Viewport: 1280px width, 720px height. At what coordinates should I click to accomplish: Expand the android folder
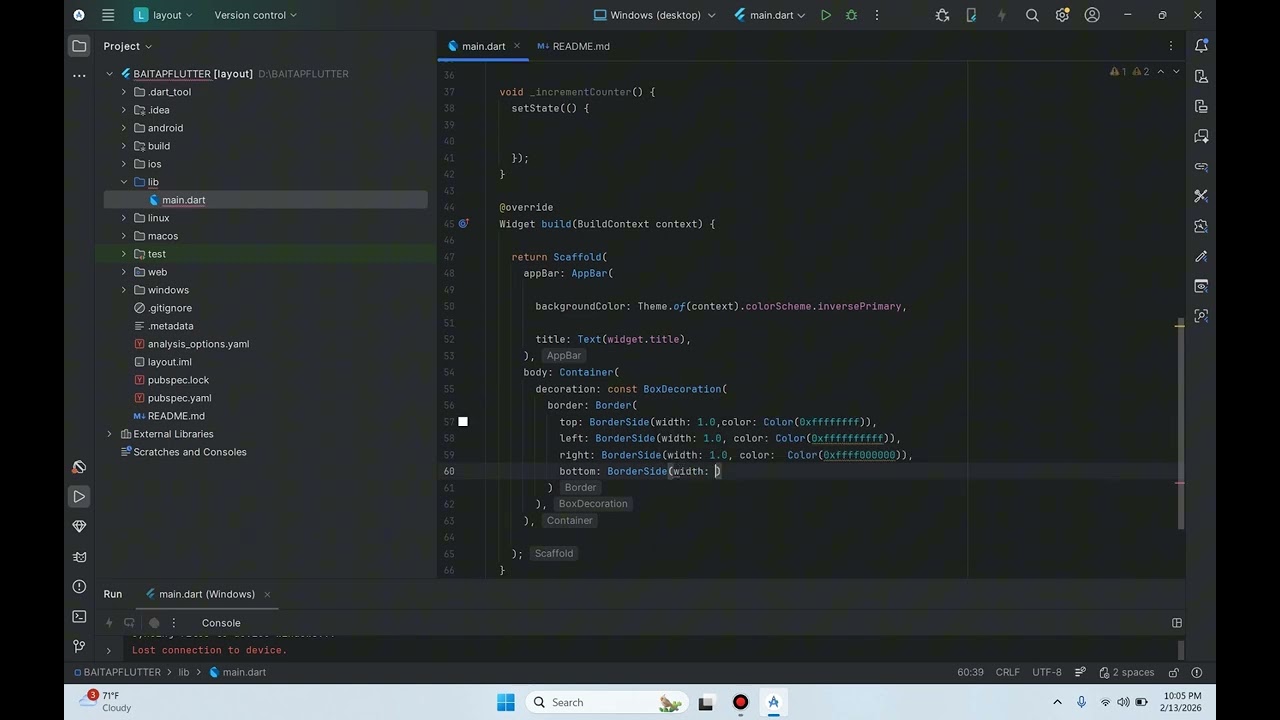(124, 128)
